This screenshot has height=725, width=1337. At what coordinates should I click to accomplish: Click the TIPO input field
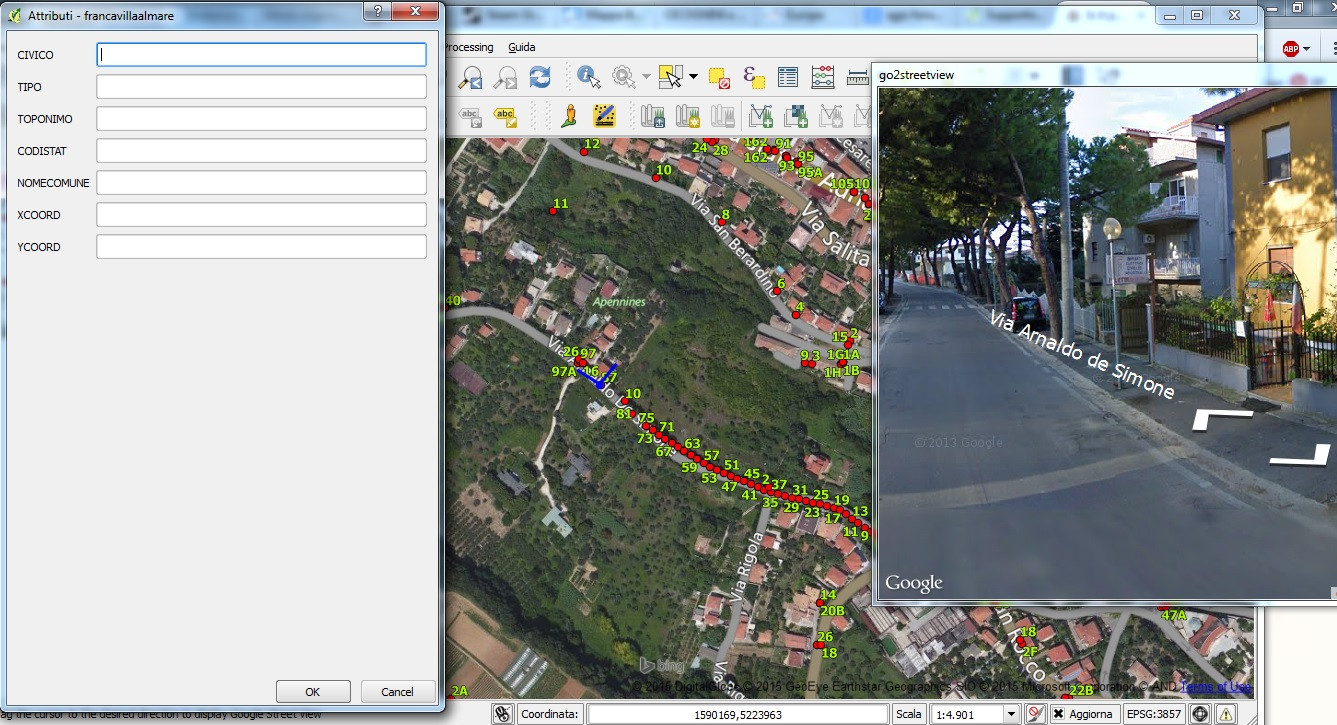tap(262, 87)
